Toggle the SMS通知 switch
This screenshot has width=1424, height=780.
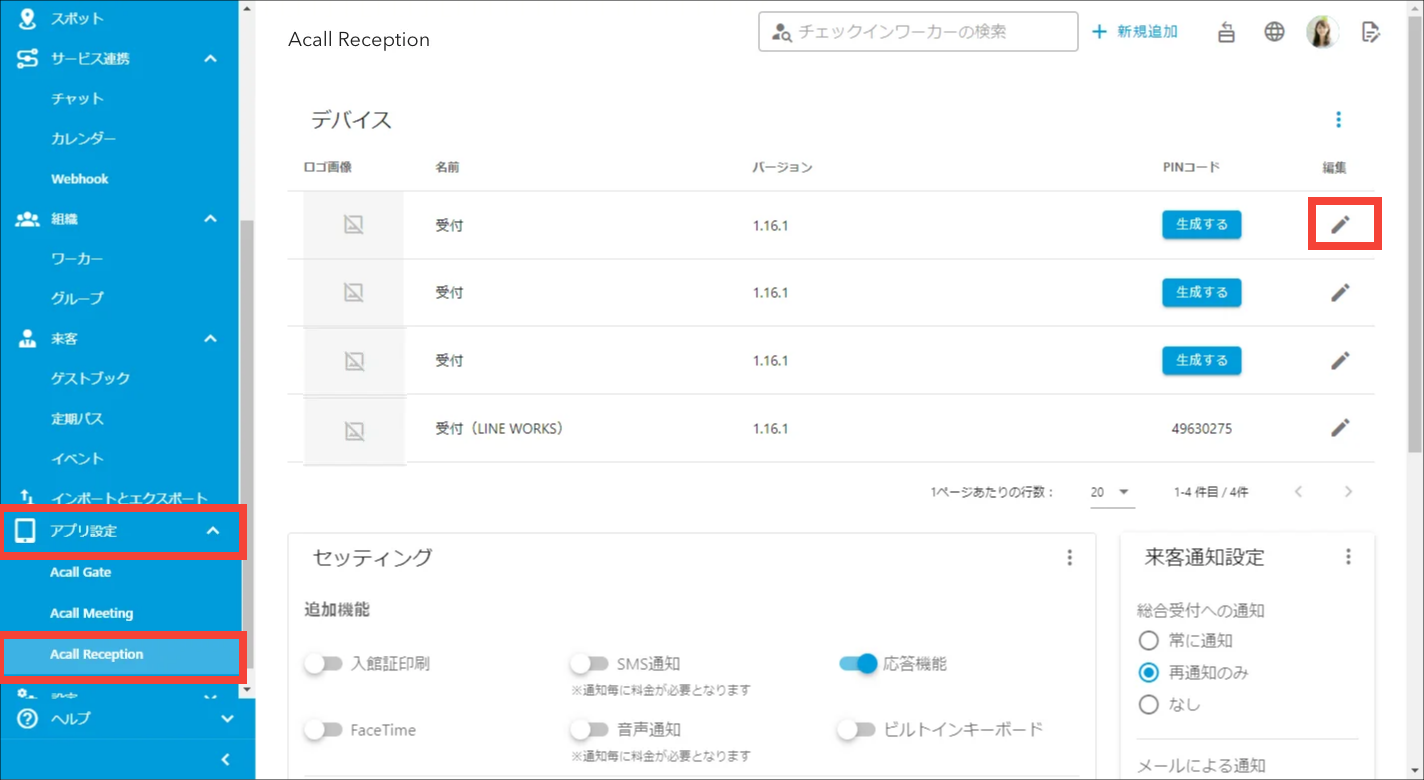[x=589, y=663]
